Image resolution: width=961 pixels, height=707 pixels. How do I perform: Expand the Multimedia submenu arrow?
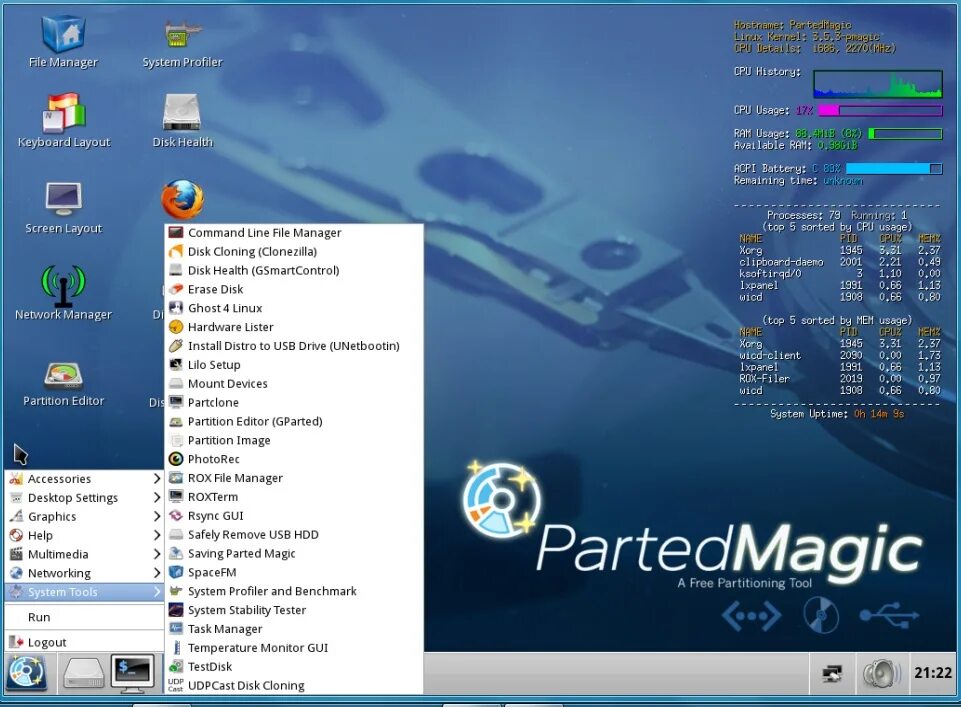[x=156, y=554]
